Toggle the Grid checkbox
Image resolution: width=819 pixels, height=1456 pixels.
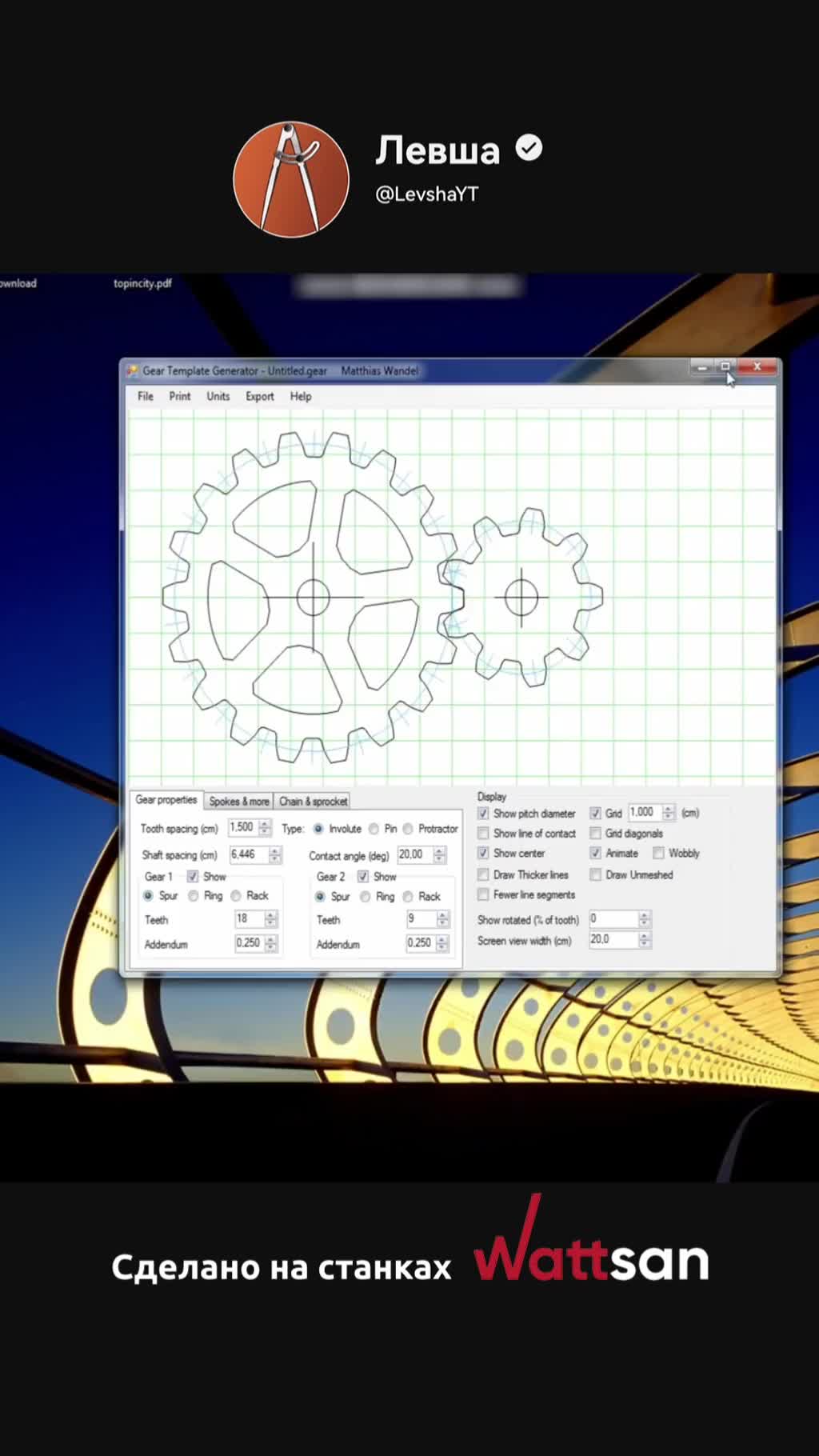coord(595,813)
